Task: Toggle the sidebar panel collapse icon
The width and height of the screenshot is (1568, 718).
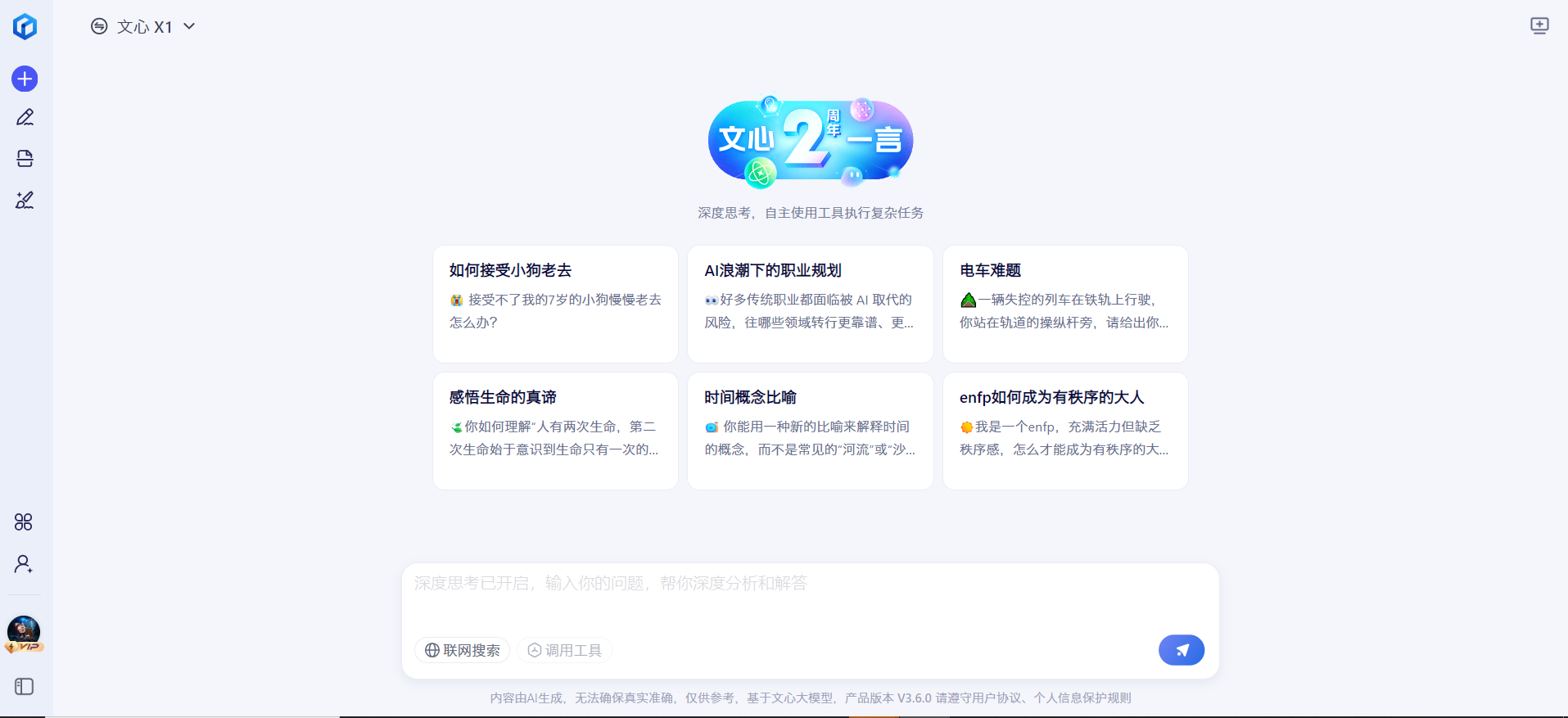Action: pos(25,686)
